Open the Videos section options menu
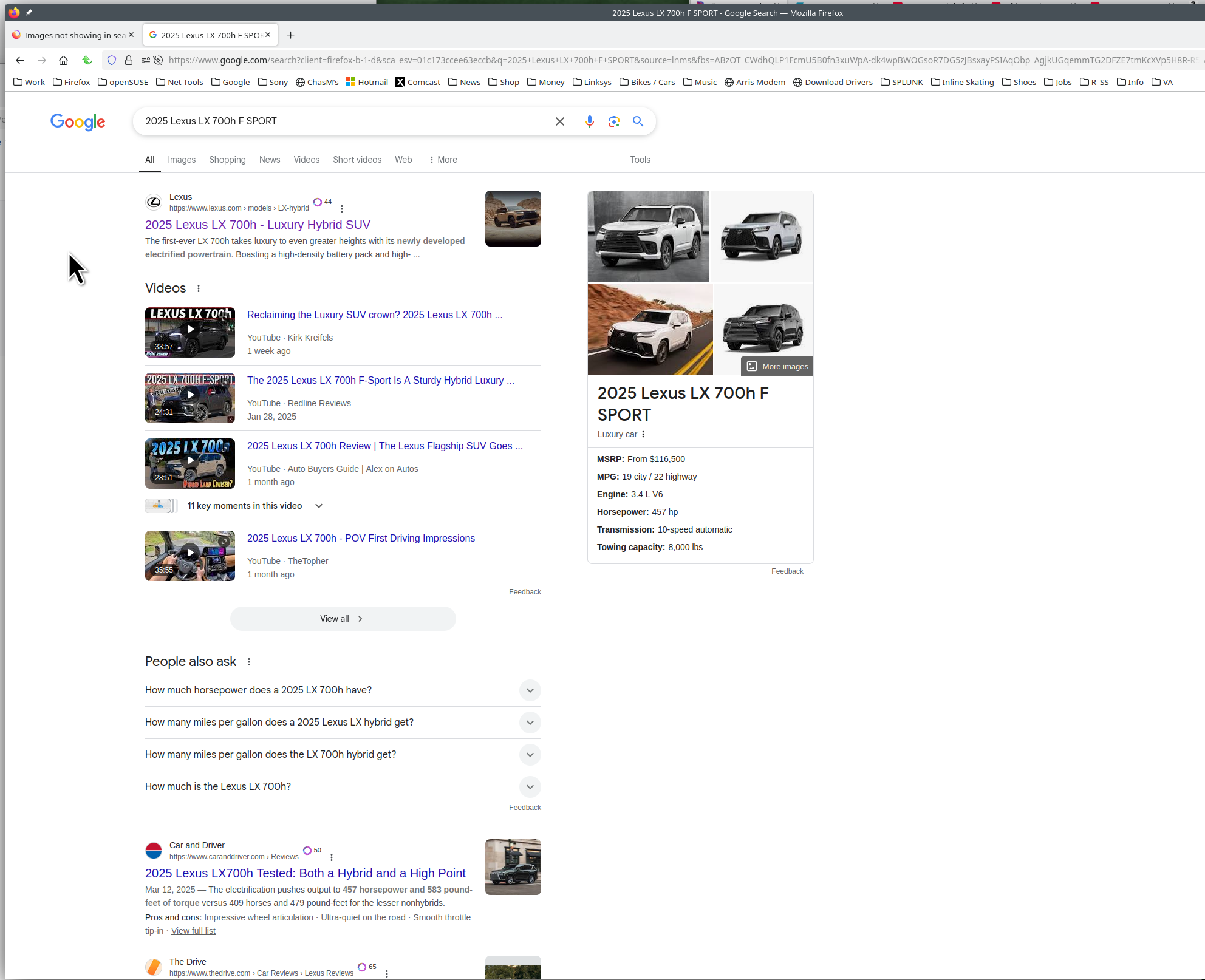Viewport: 1205px width, 980px height. coord(199,288)
